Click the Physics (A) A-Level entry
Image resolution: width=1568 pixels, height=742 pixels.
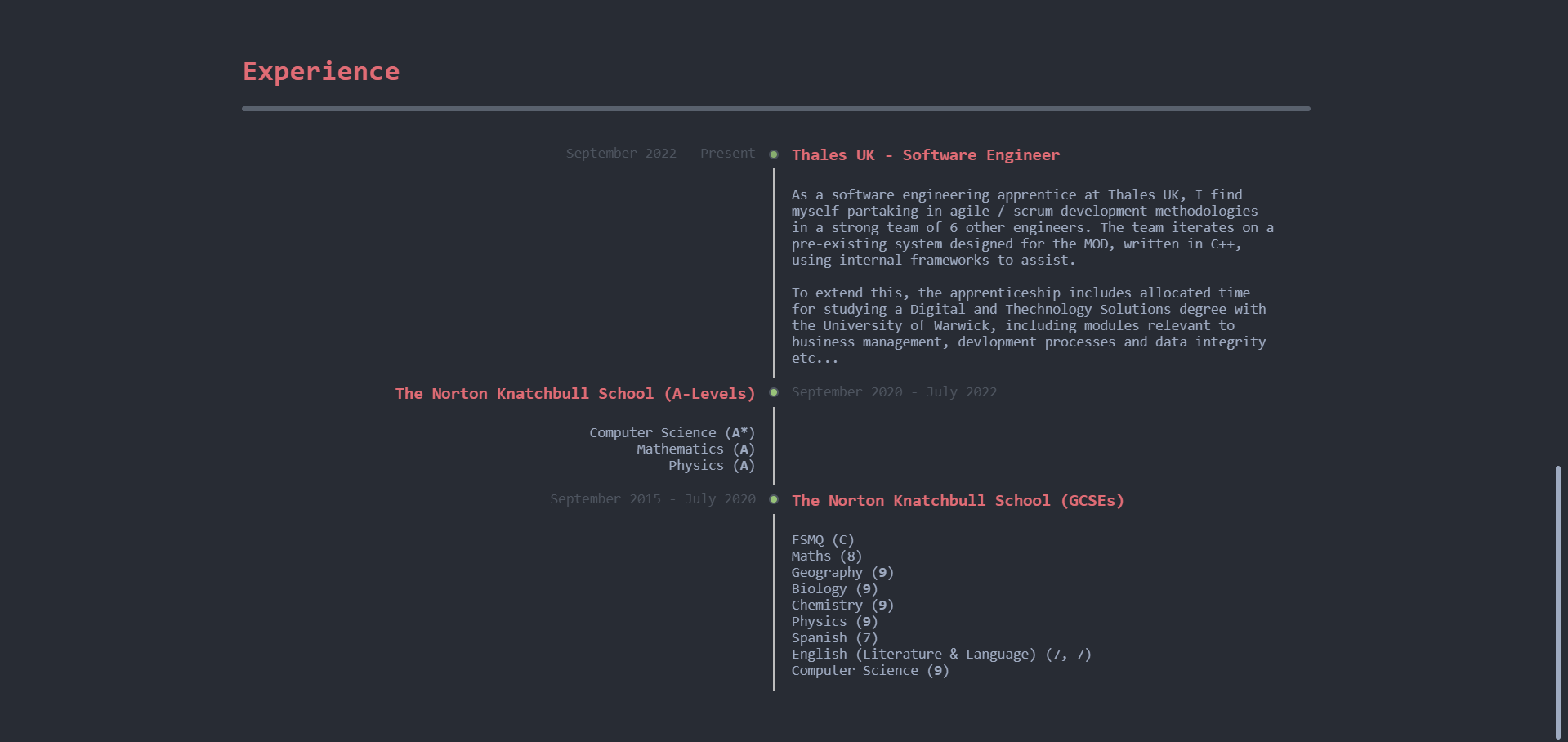711,466
